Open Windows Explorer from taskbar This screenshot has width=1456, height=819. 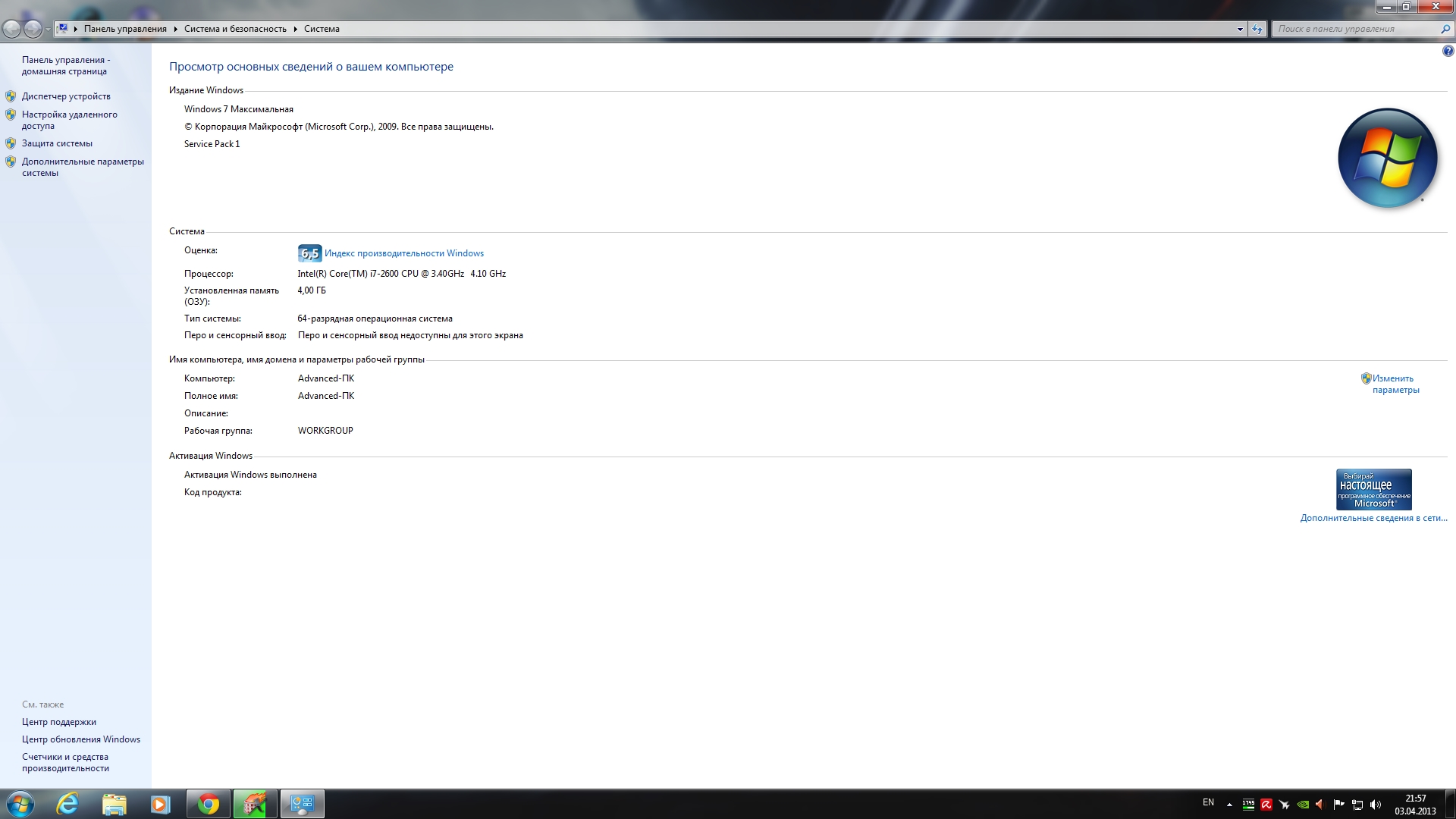[x=114, y=804]
